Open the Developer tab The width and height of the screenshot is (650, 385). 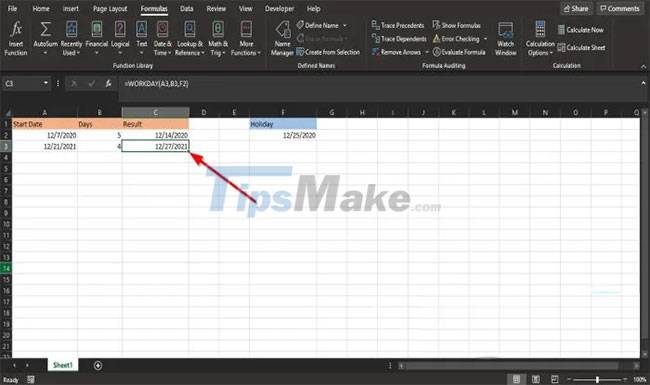(279, 8)
